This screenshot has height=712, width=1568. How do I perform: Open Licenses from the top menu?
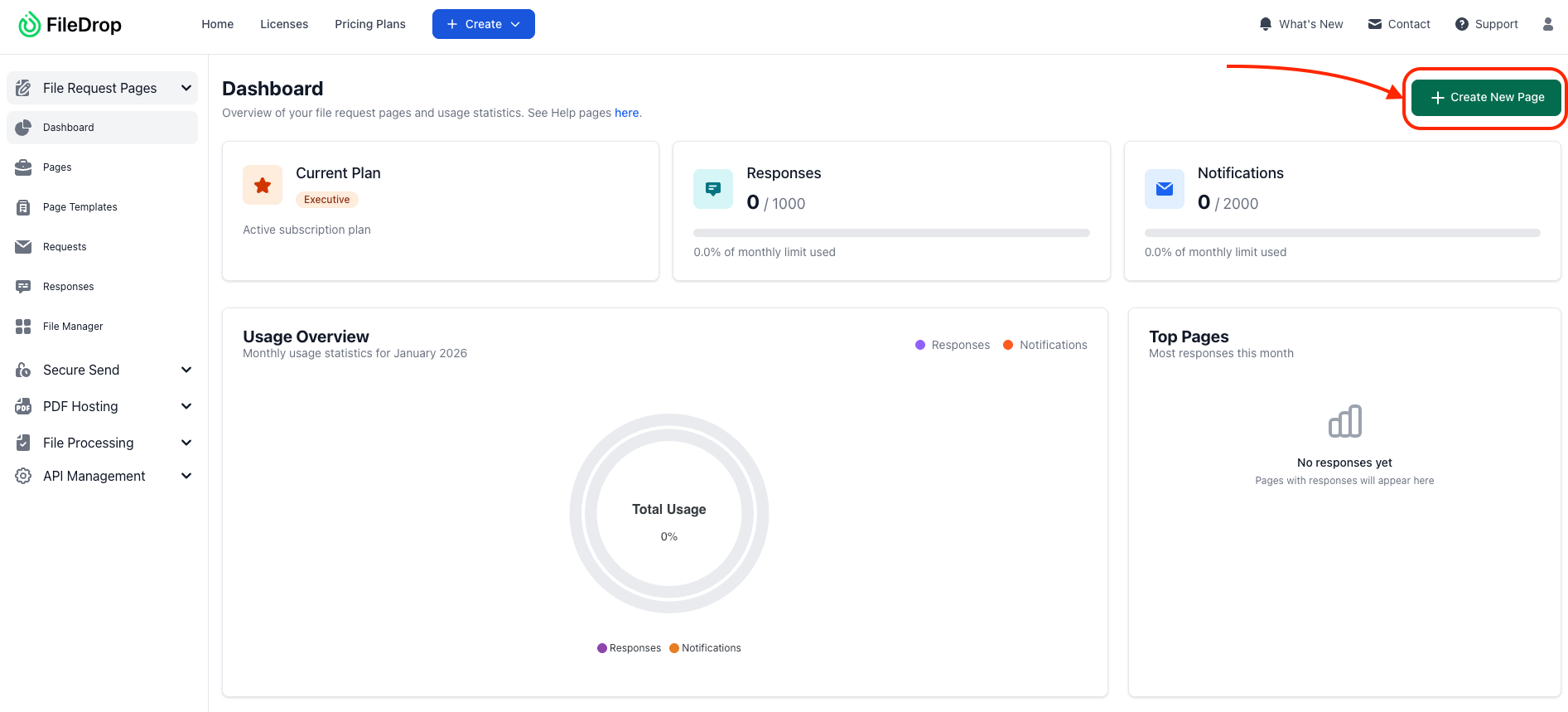[x=284, y=24]
